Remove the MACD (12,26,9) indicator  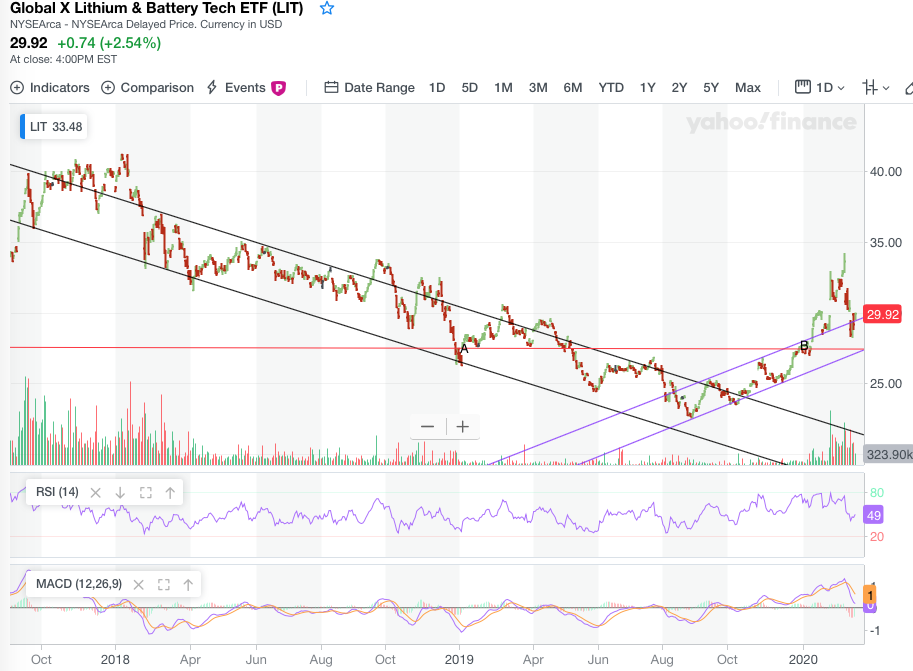(139, 585)
